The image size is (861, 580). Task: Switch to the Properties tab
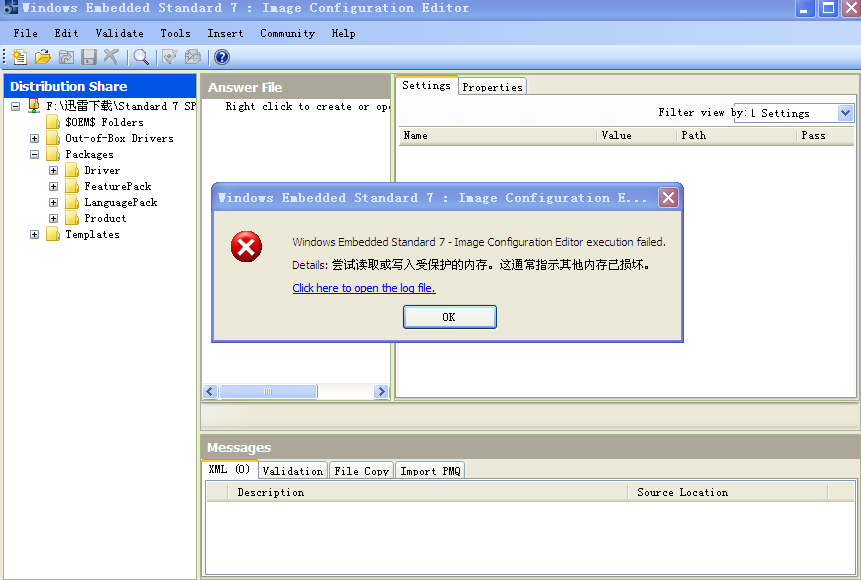(x=492, y=87)
